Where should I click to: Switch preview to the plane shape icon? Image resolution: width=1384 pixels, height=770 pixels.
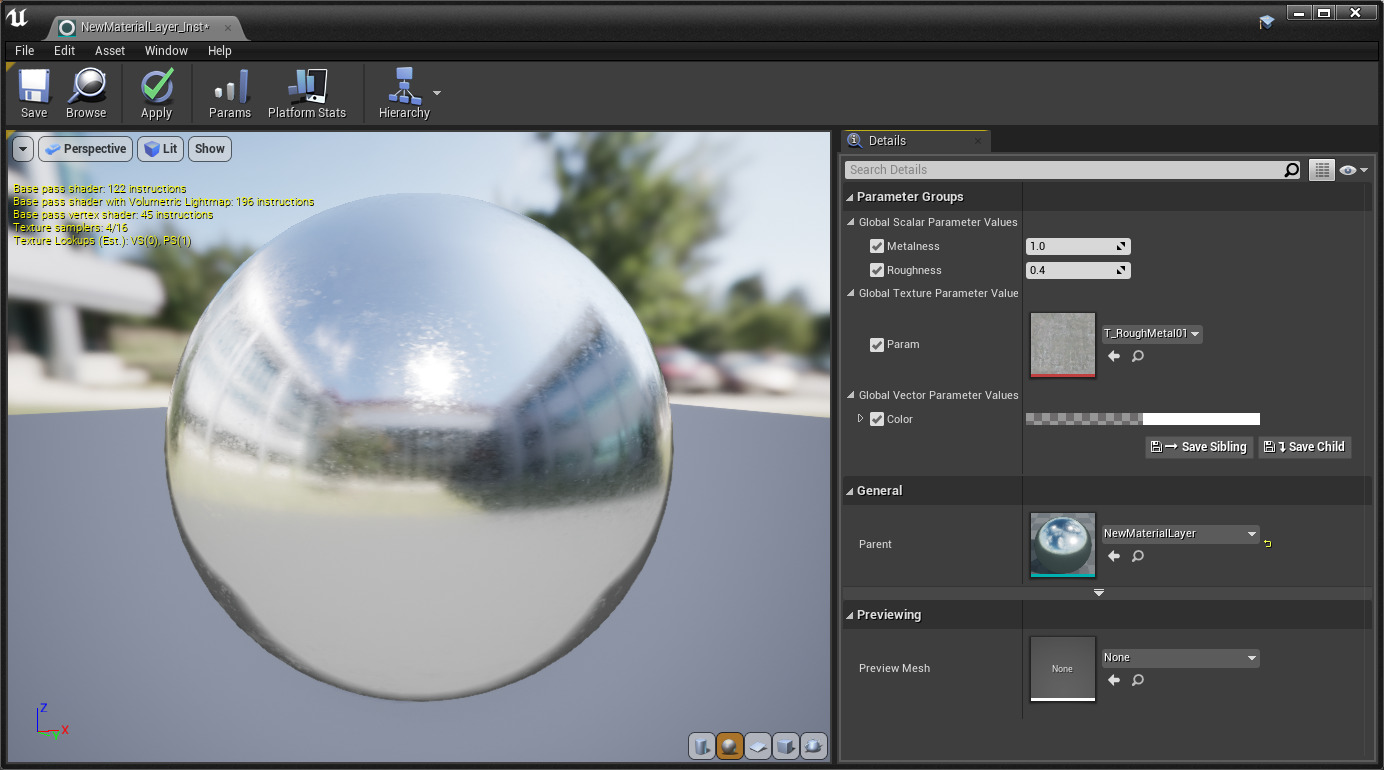[x=758, y=746]
